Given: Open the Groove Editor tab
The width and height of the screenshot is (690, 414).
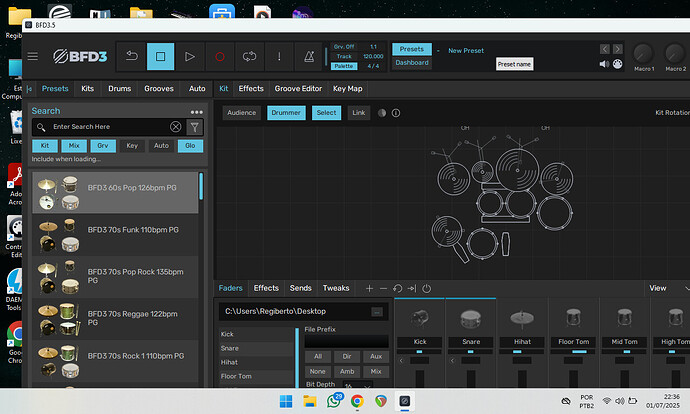Looking at the screenshot, I should [x=298, y=89].
